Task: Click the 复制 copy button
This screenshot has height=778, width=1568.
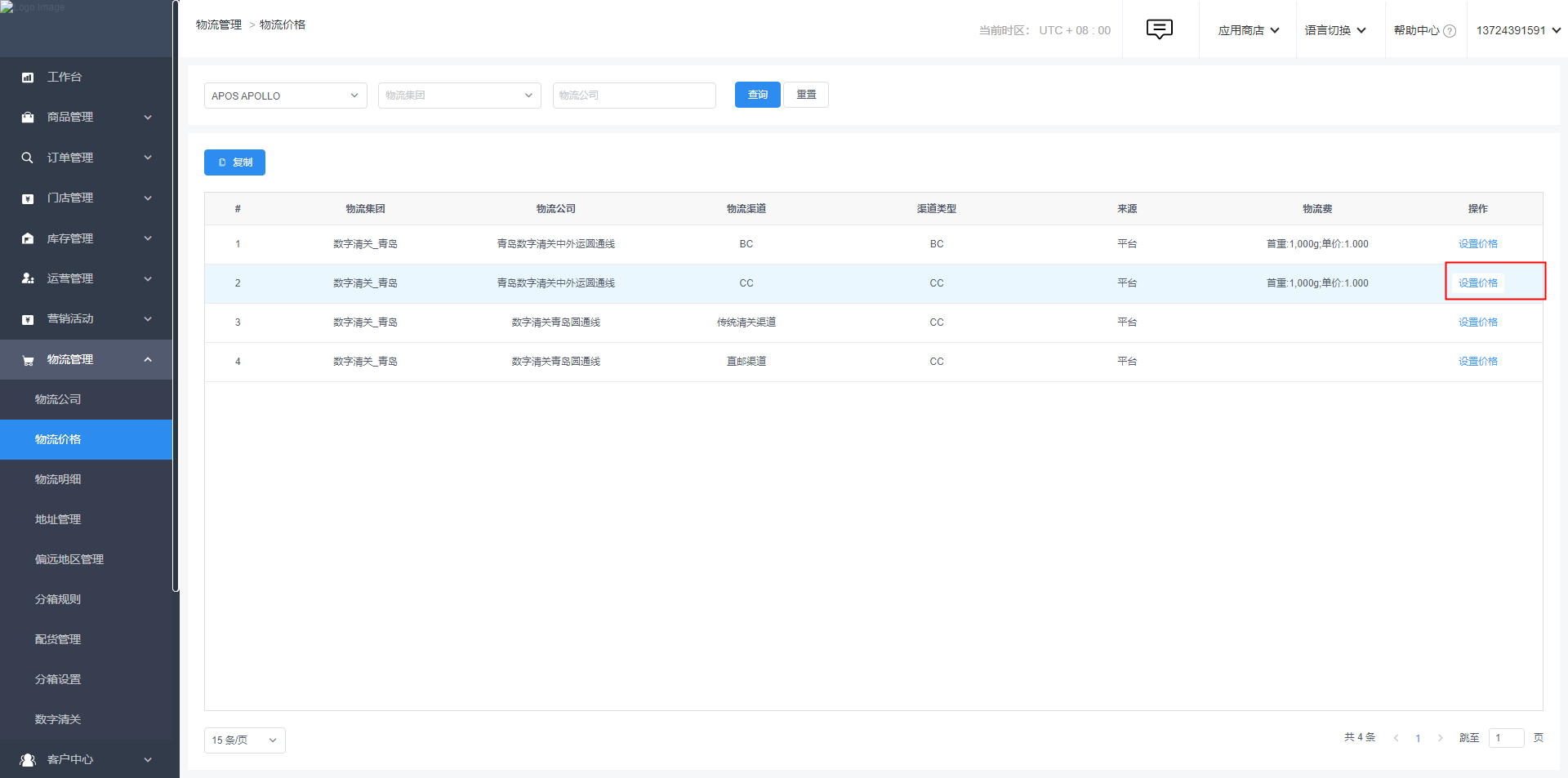Action: pos(234,162)
